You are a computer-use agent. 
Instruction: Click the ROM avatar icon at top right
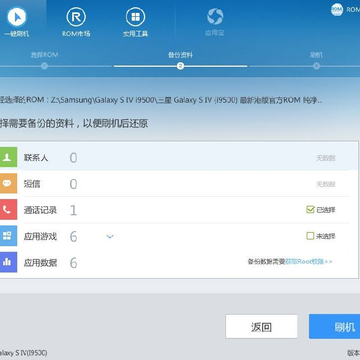point(337,10)
